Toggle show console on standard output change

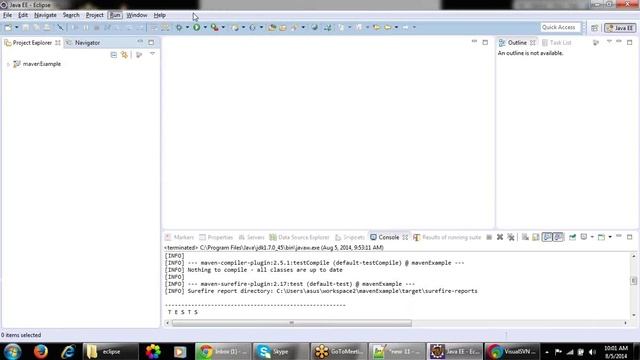(x=547, y=237)
